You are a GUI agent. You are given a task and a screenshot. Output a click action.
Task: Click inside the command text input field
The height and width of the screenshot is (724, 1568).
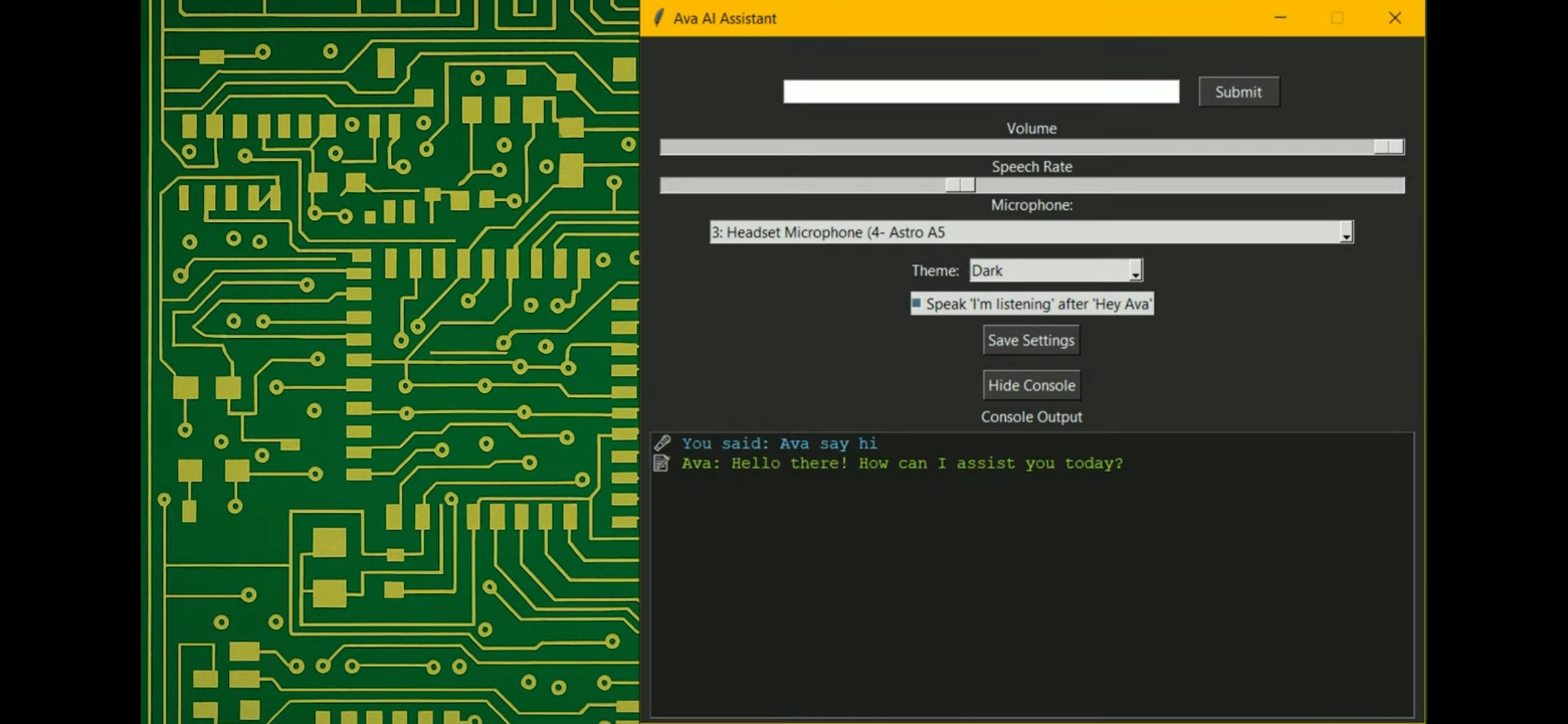982,91
